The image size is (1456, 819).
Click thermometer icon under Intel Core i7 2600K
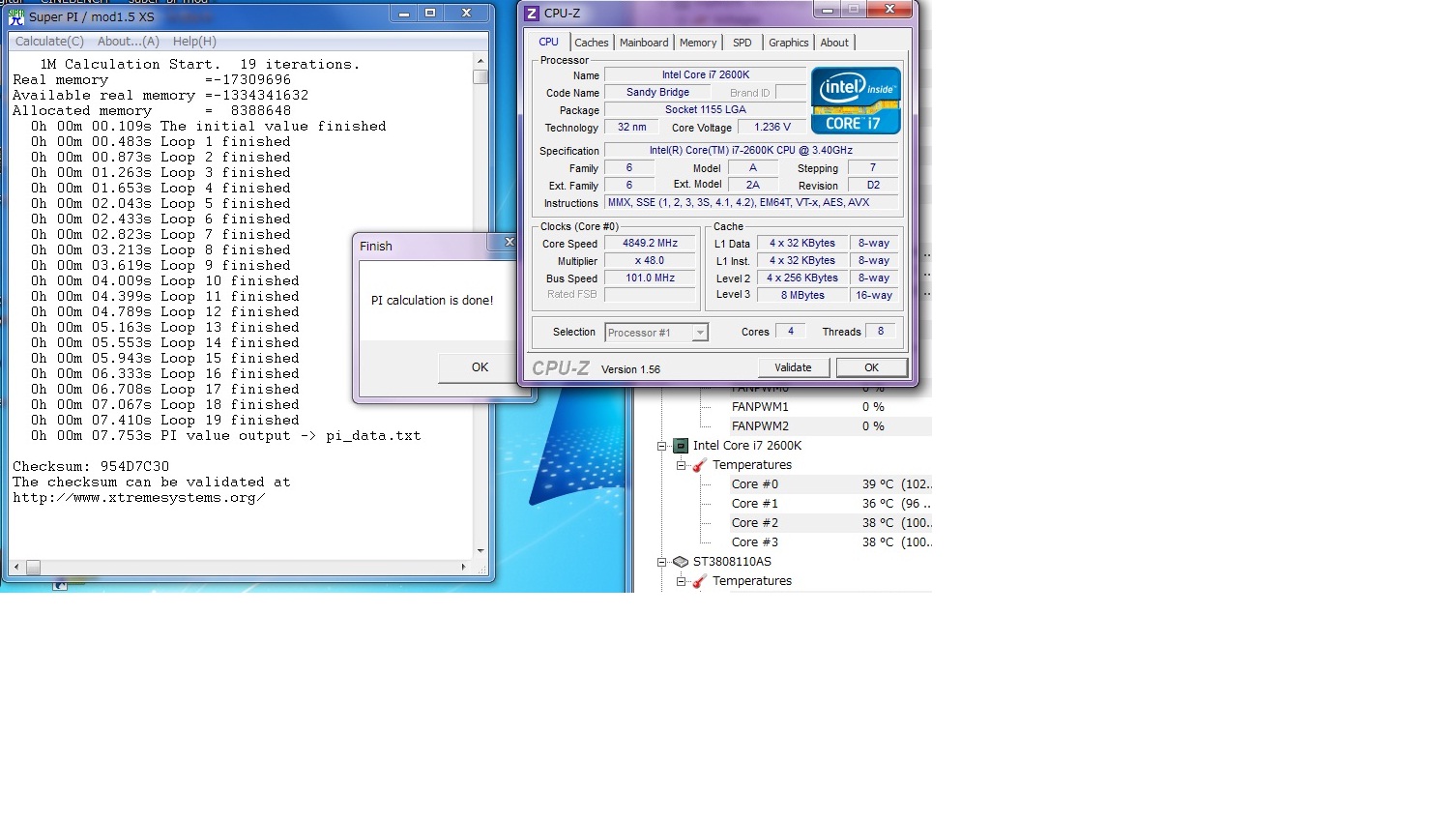pyautogui.click(x=700, y=465)
